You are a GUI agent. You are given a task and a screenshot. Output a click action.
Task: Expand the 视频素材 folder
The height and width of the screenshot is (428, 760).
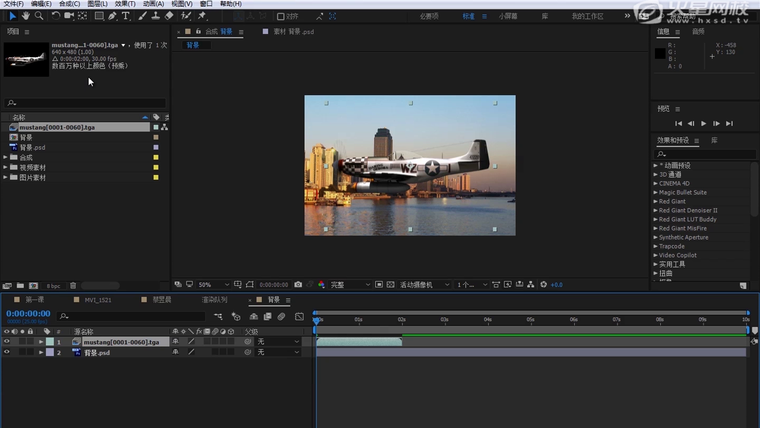click(x=6, y=167)
